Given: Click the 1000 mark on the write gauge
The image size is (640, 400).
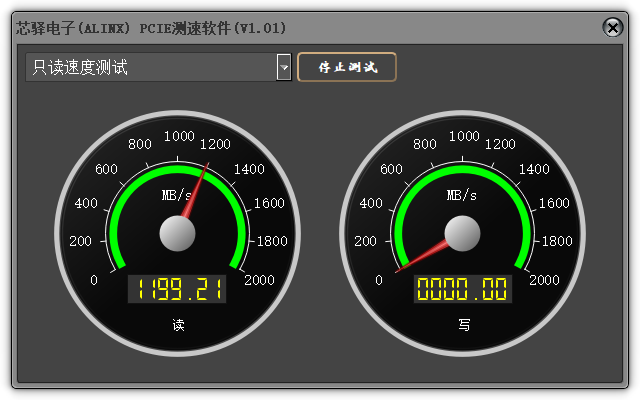Looking at the screenshot, I should click(x=464, y=136).
